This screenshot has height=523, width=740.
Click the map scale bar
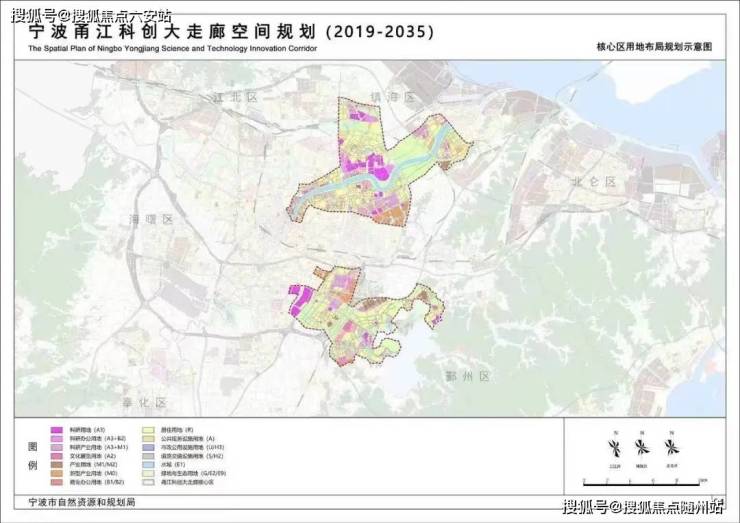click(643, 483)
